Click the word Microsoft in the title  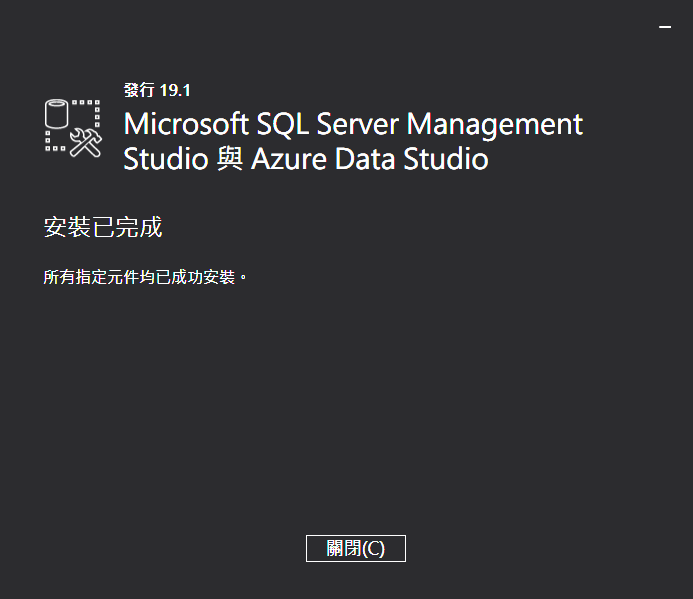click(x=185, y=125)
